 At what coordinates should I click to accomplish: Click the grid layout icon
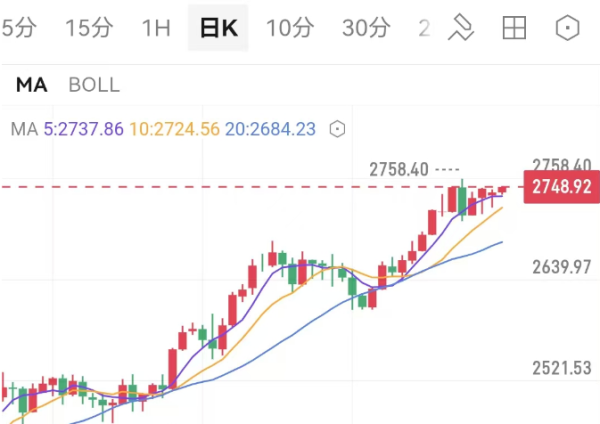(x=514, y=28)
